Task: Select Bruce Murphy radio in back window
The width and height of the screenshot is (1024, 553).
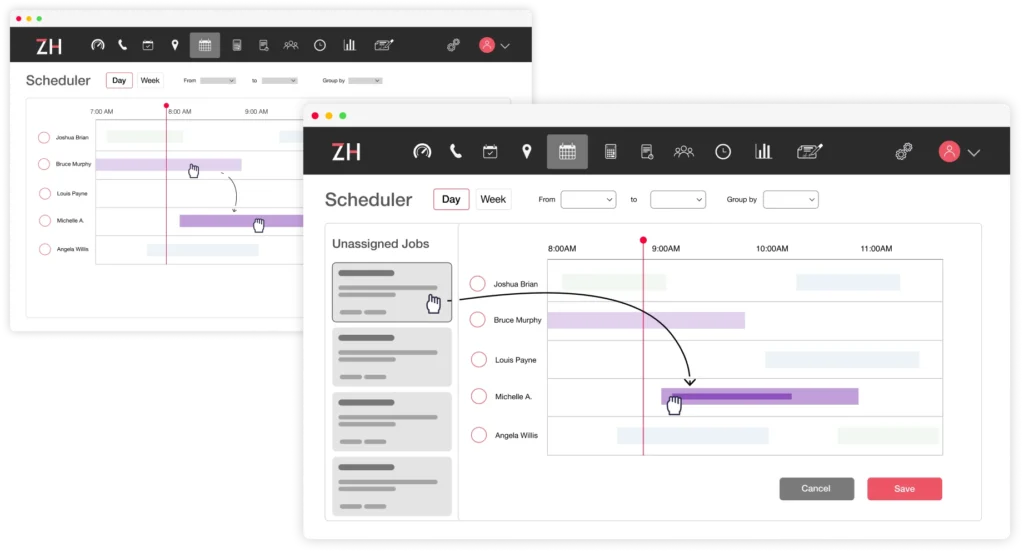Action: click(44, 164)
